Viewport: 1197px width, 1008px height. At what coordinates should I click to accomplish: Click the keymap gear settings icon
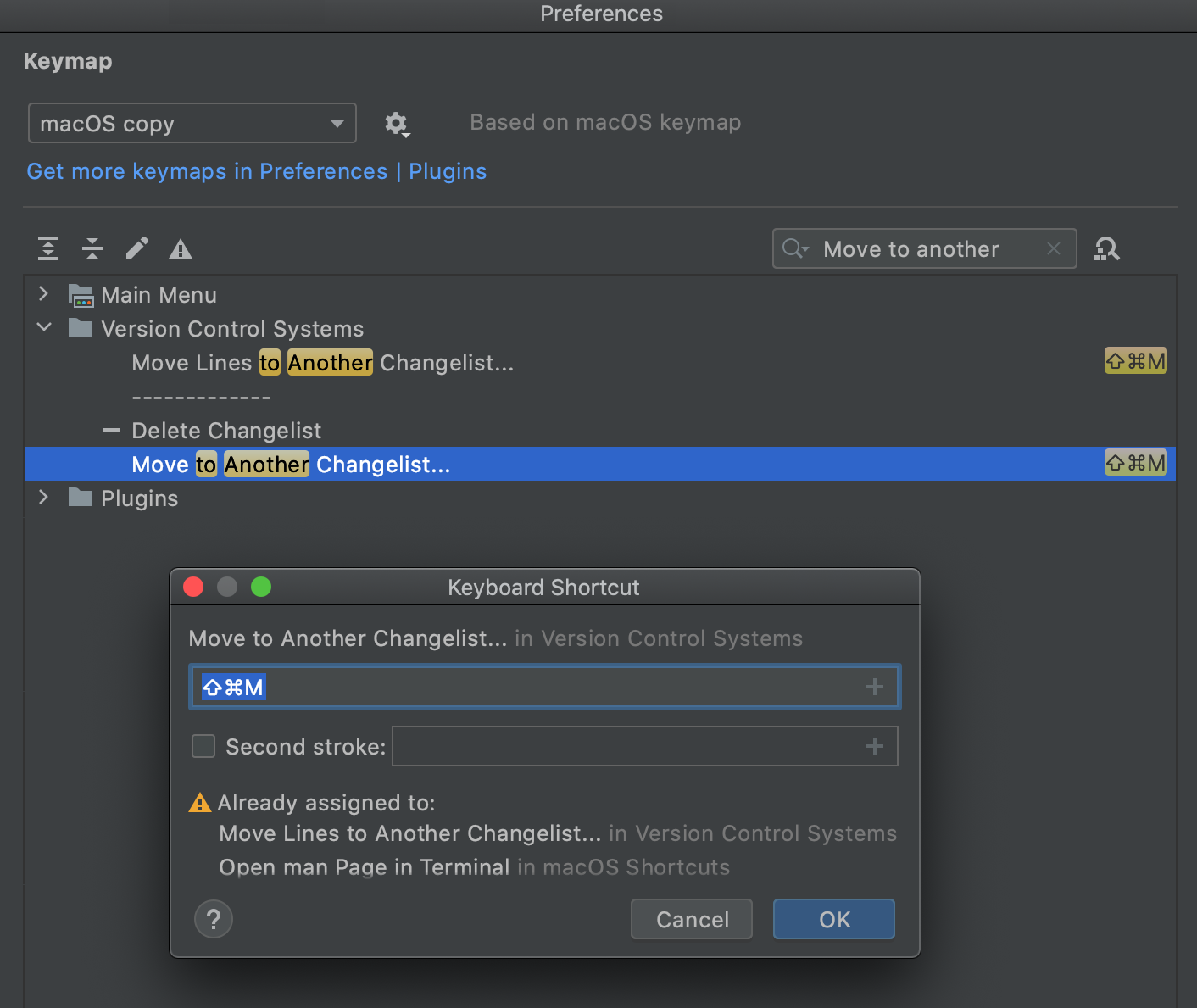396,124
